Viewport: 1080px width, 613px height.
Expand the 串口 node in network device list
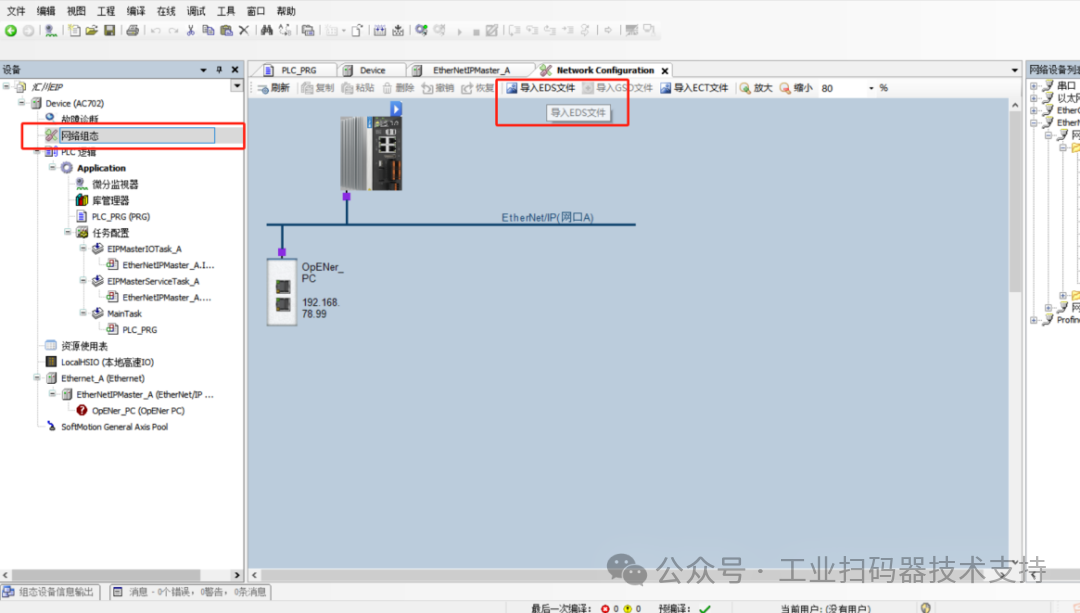[1033, 85]
